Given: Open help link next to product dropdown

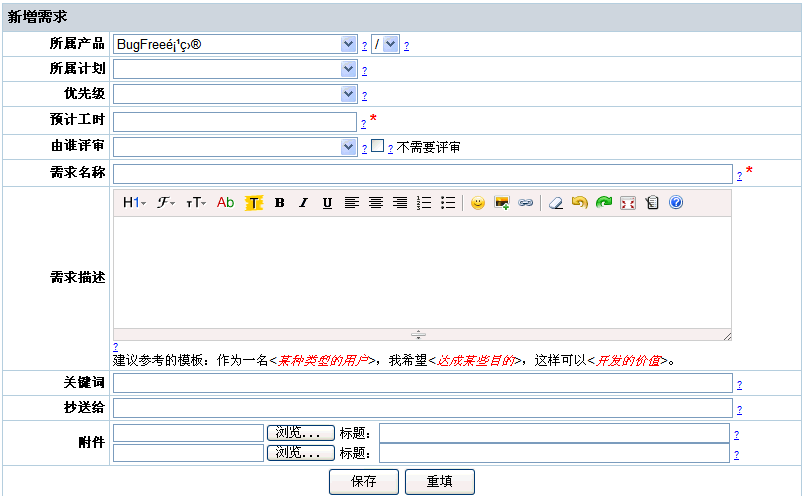Looking at the screenshot, I should 364,46.
